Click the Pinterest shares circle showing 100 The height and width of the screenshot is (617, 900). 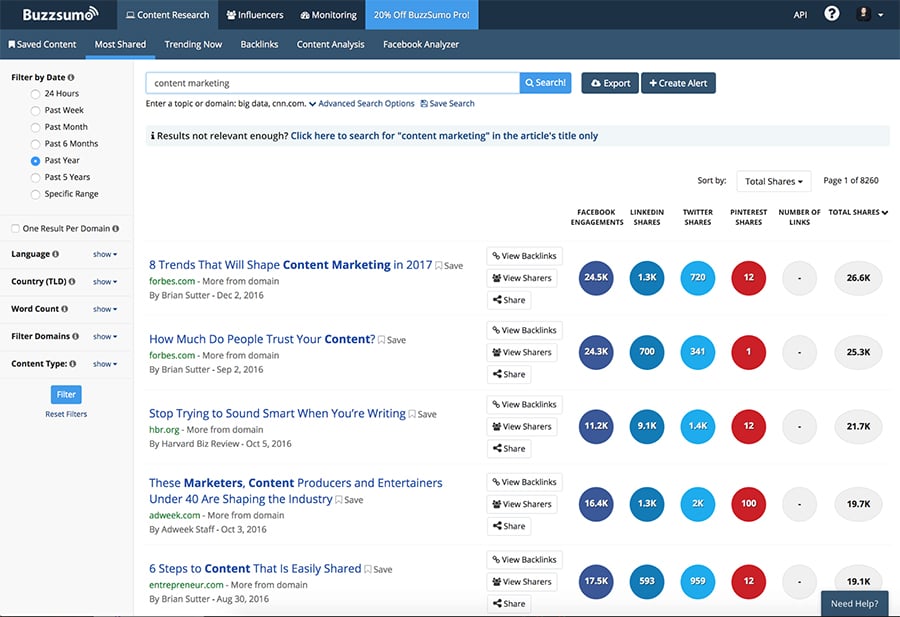coord(749,504)
